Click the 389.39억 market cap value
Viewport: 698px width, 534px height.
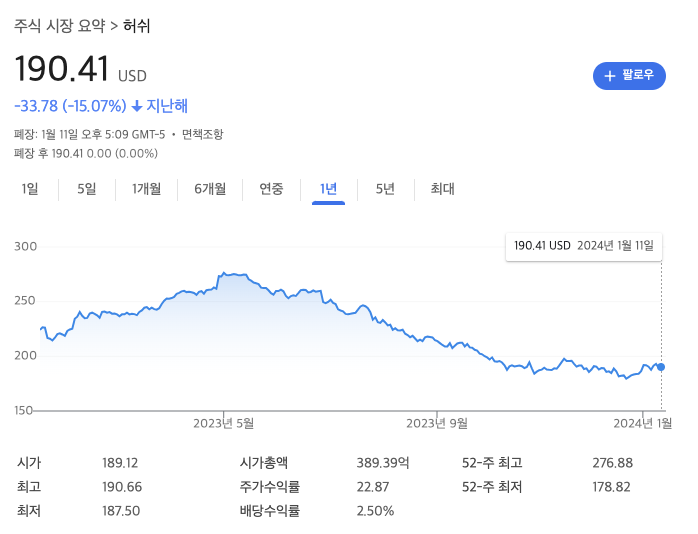tap(383, 463)
